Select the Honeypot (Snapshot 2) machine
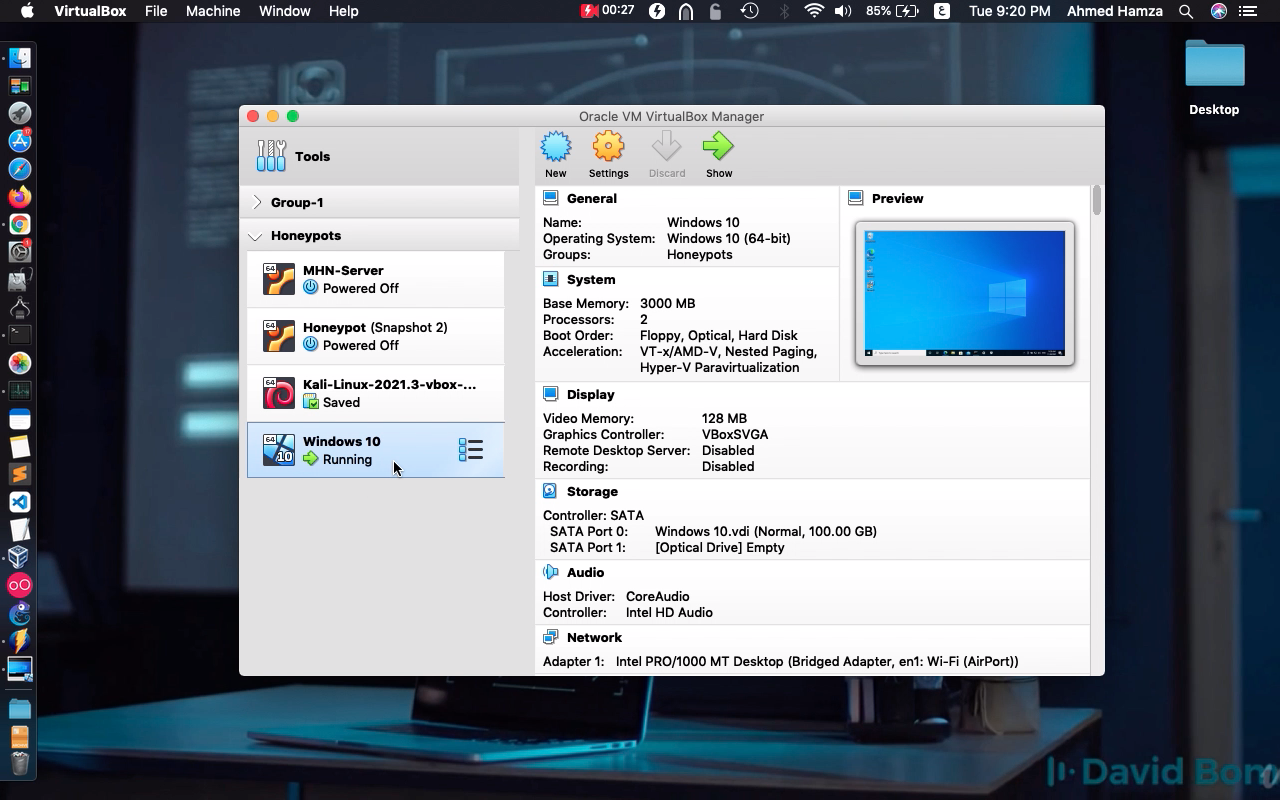 coord(375,336)
